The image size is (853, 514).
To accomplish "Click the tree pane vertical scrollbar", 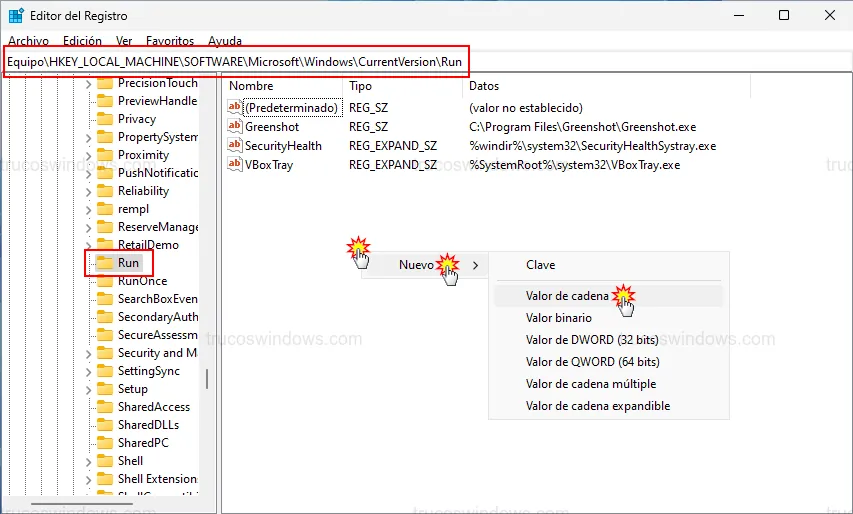I will 207,378.
